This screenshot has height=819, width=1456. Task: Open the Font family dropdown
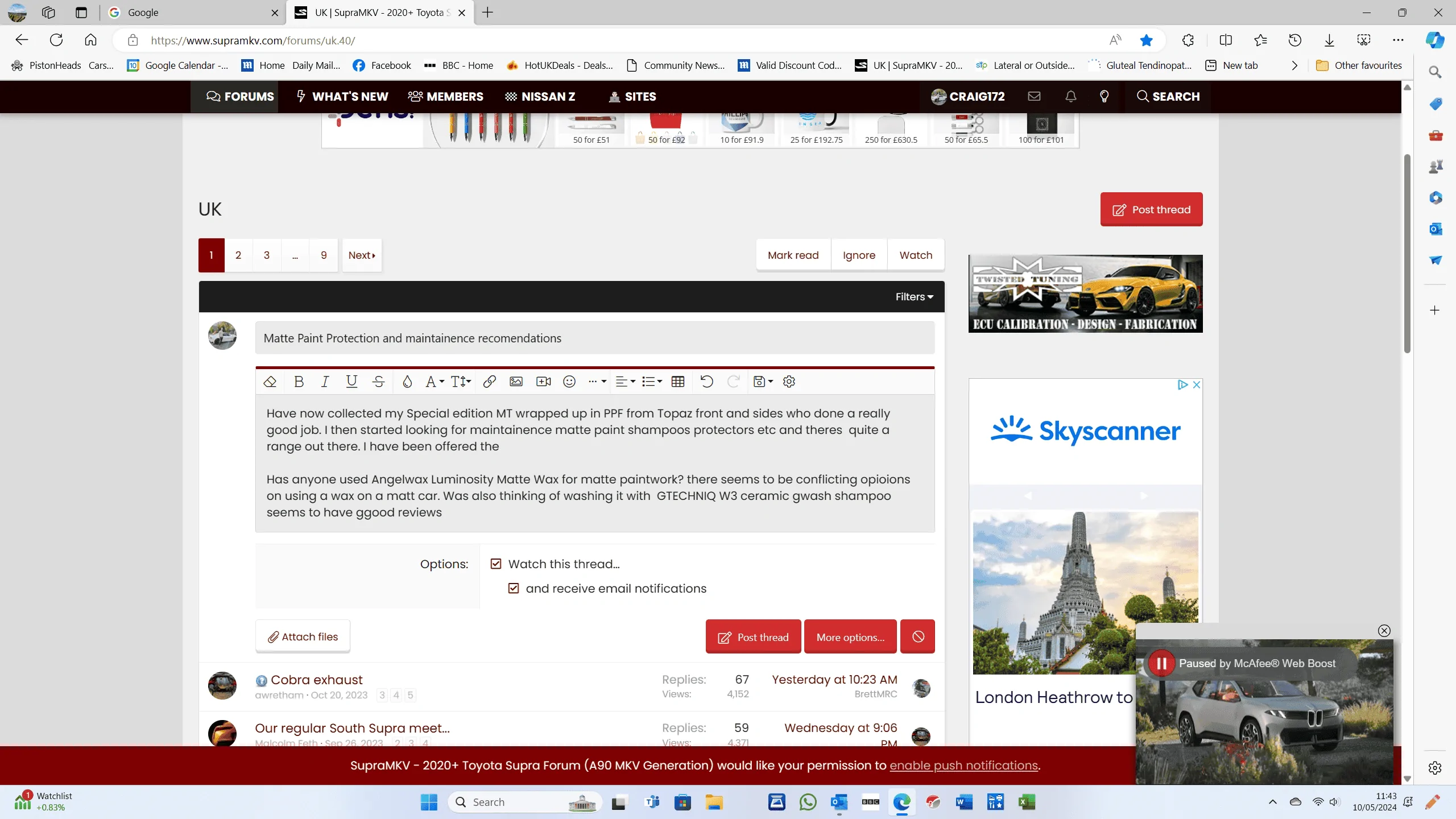coord(435,382)
